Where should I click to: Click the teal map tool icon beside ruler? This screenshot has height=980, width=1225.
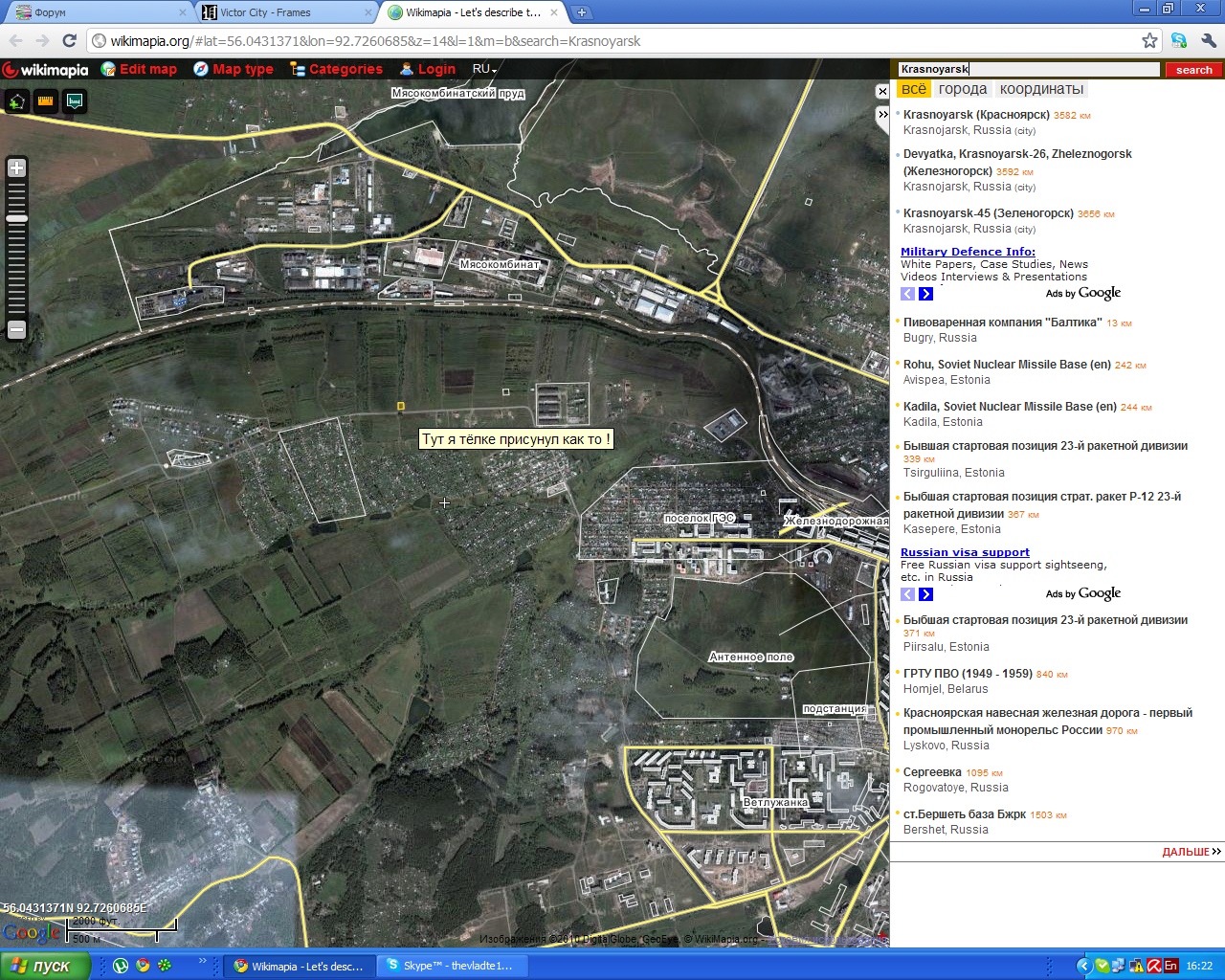coord(75,101)
